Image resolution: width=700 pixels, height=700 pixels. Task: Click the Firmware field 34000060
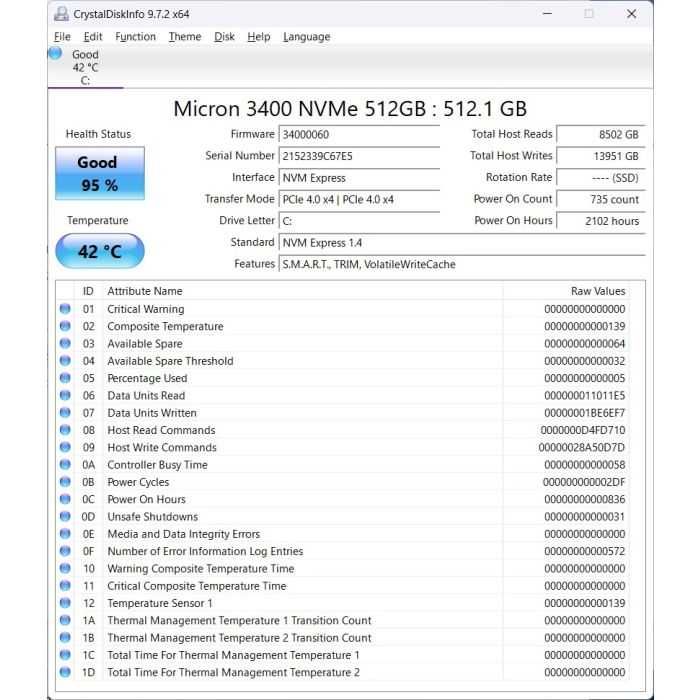(x=359, y=134)
